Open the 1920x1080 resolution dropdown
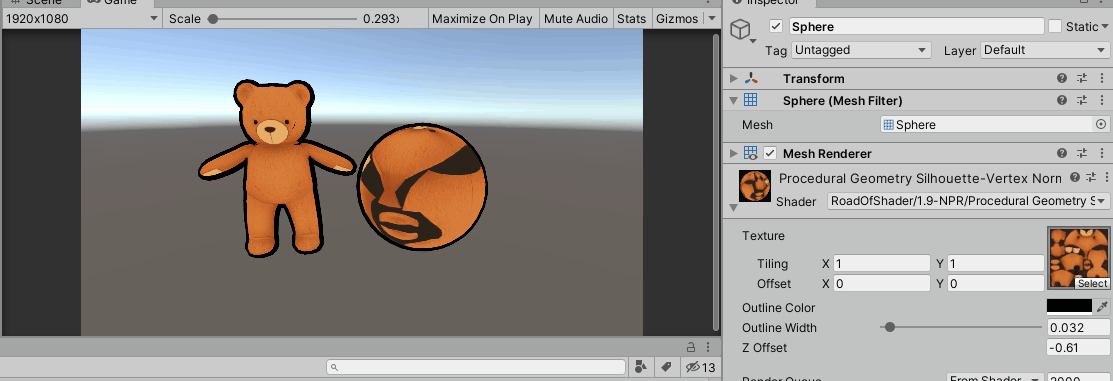The image size is (1113, 381). pyautogui.click(x=81, y=18)
